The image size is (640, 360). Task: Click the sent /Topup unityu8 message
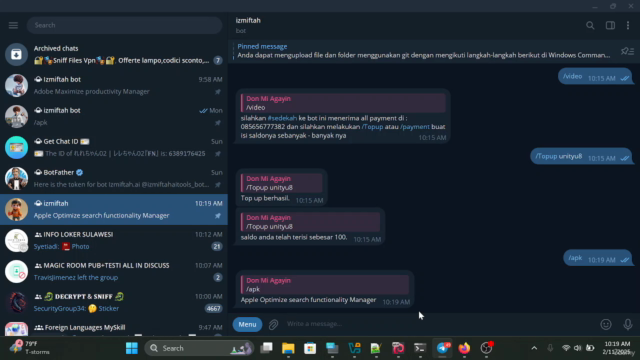click(x=581, y=156)
